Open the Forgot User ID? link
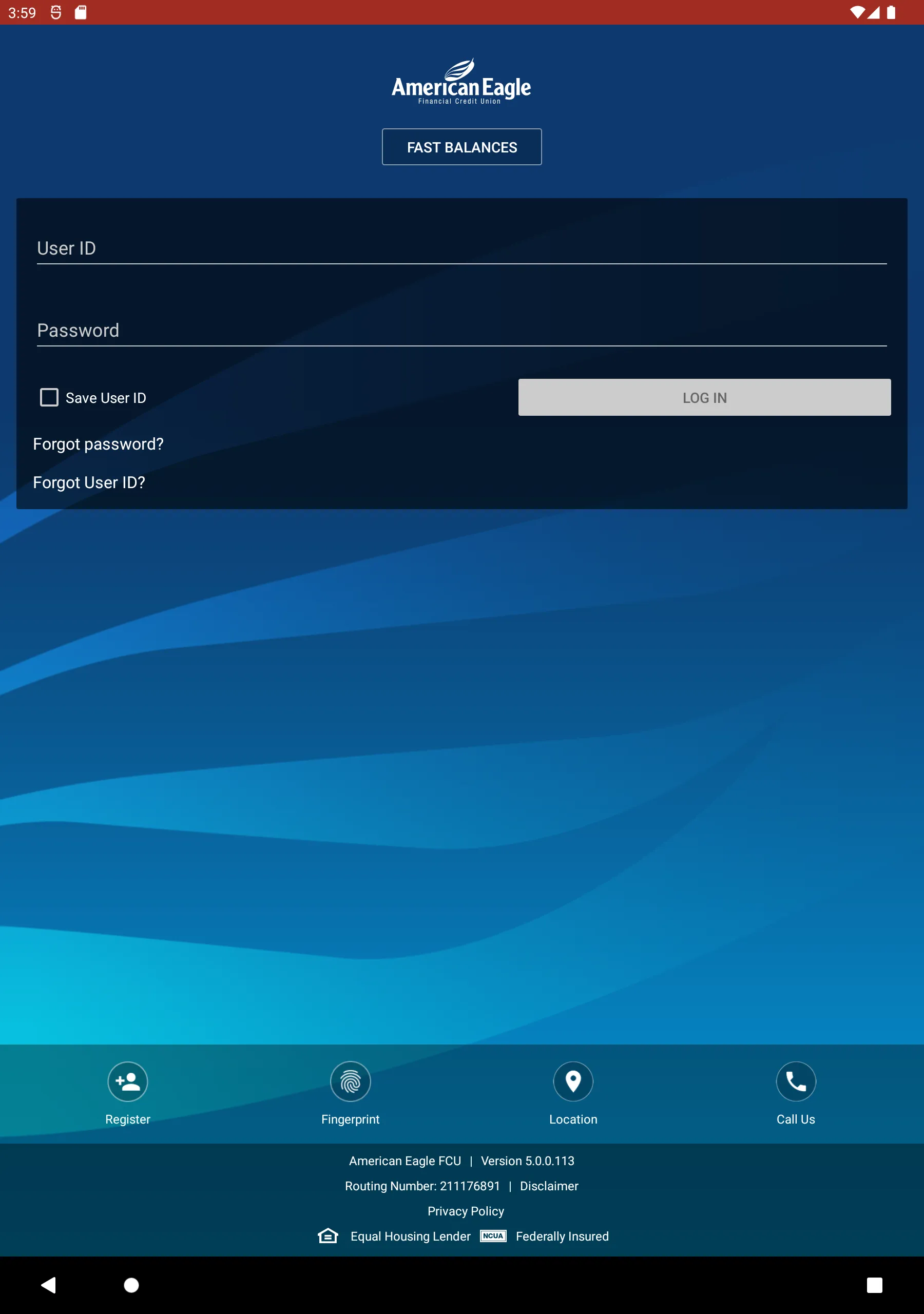The image size is (924, 1314). 89,482
